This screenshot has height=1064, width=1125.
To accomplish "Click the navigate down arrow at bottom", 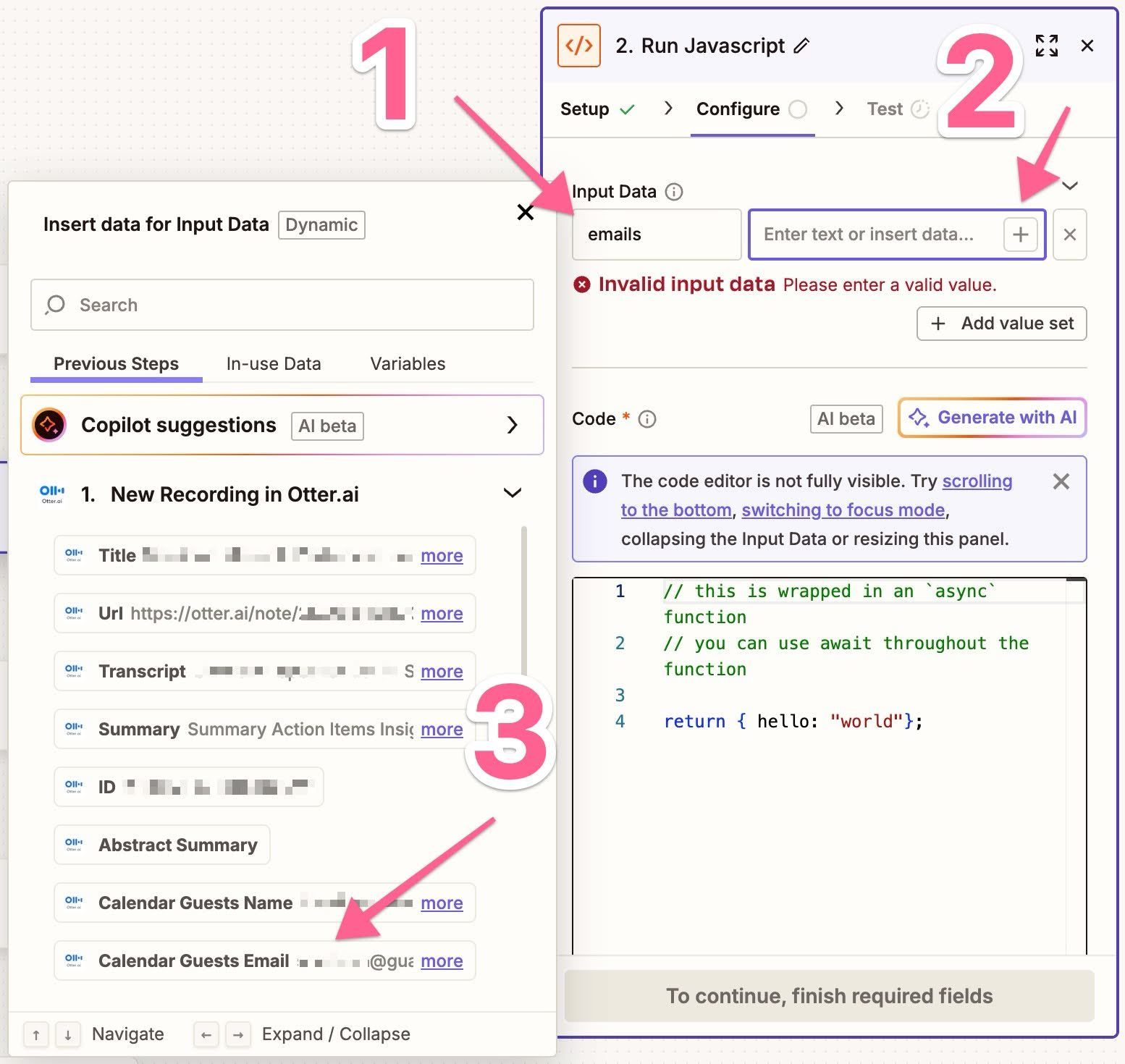I will [x=67, y=1034].
